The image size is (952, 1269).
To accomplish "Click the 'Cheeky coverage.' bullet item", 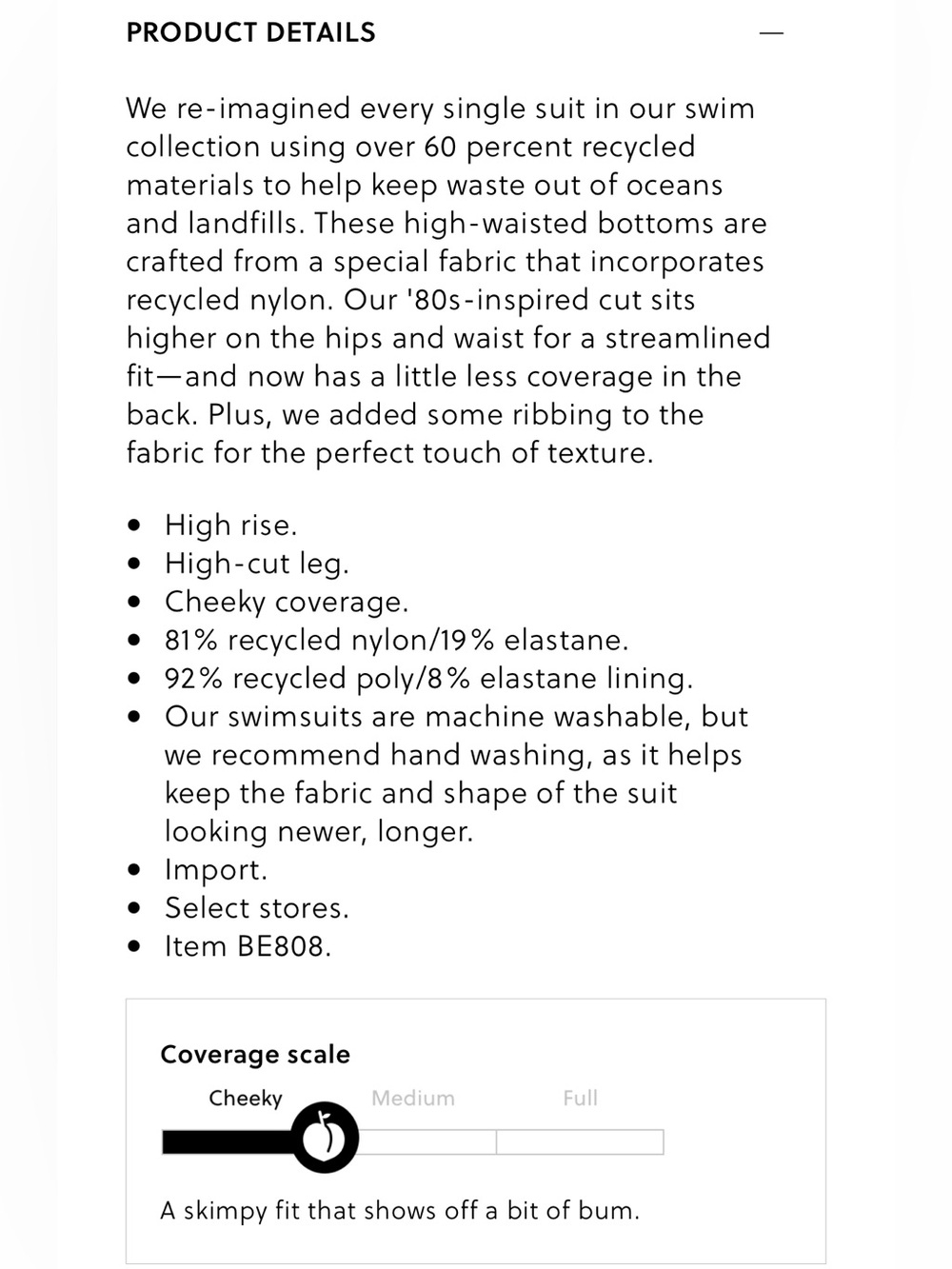I will pyautogui.click(x=287, y=602).
